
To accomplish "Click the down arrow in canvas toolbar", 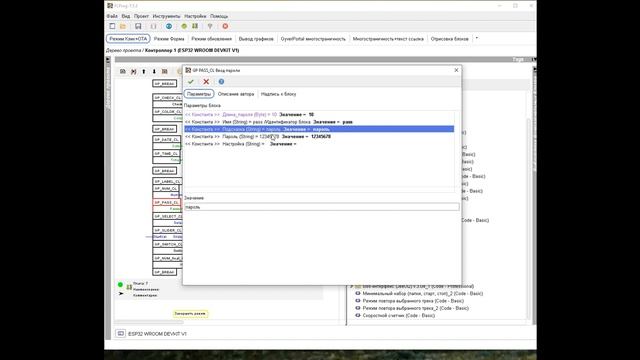I will [x=154, y=71].
